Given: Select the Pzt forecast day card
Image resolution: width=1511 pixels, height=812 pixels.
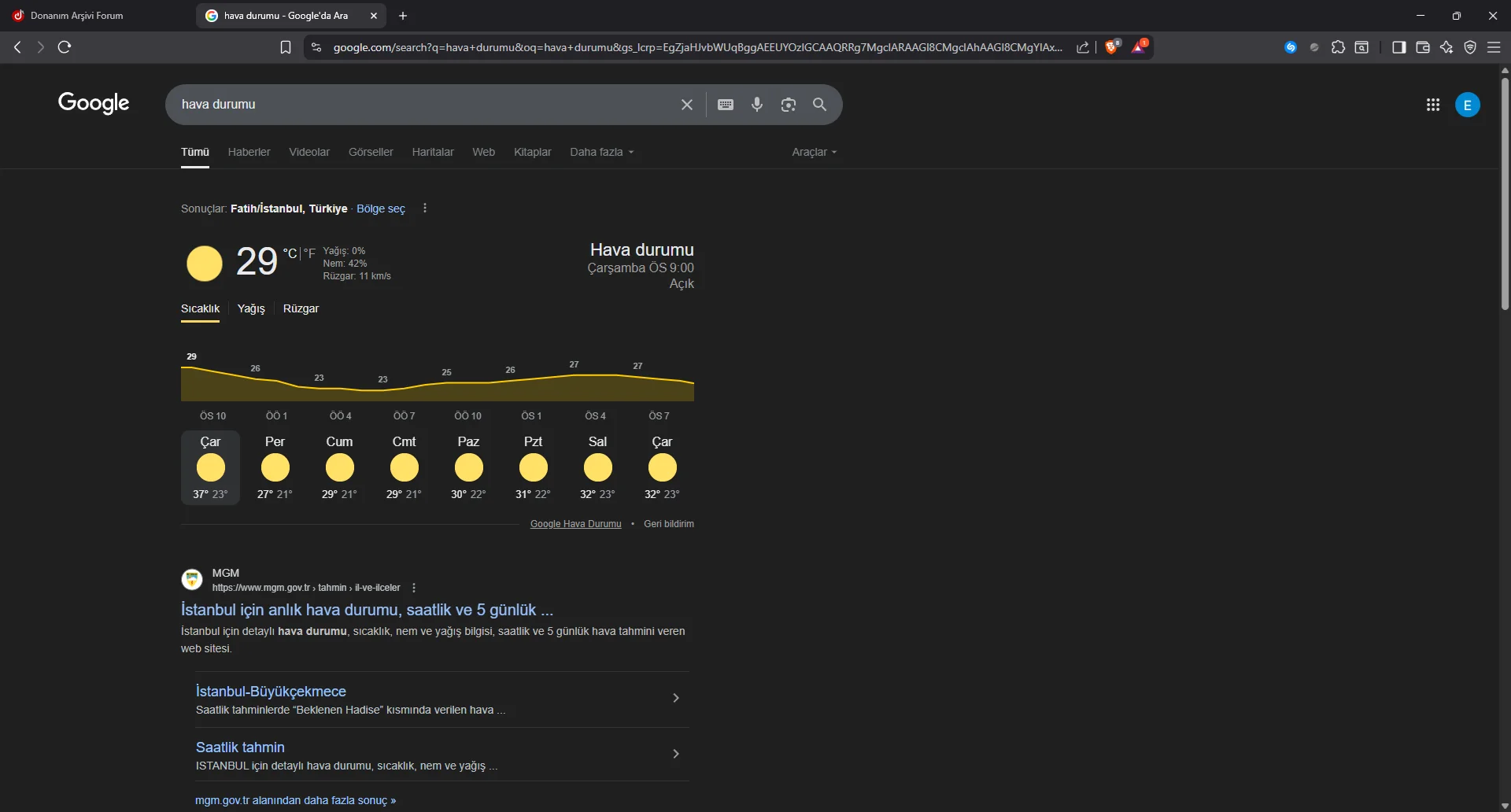Looking at the screenshot, I should pos(533,467).
